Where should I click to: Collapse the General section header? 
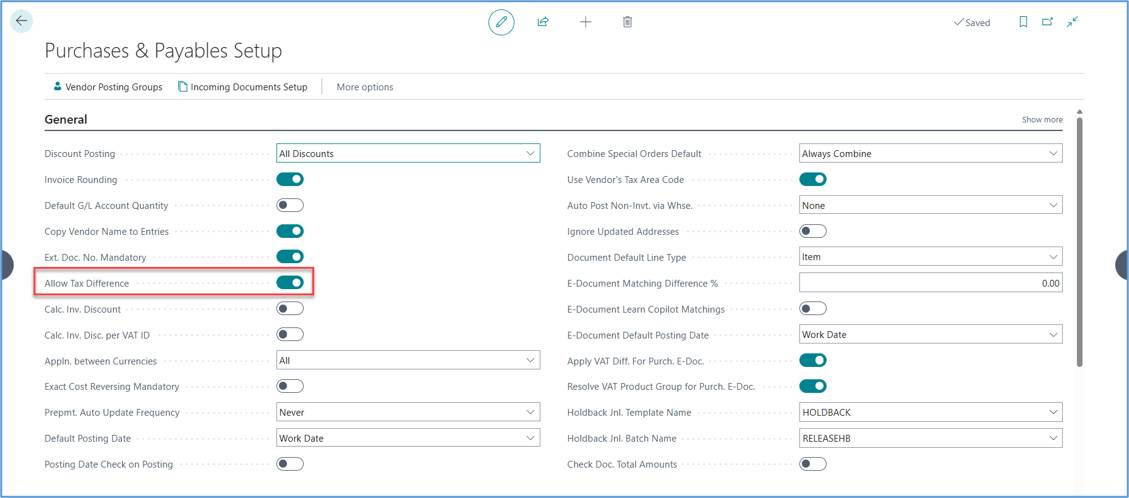click(66, 119)
